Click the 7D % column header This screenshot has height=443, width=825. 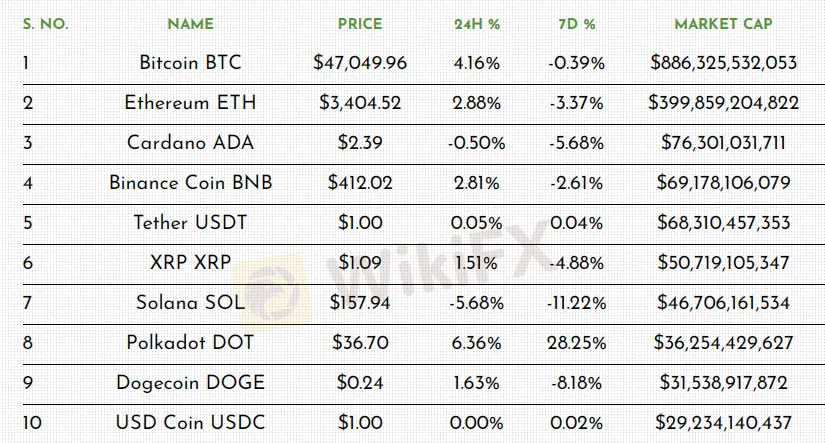coord(576,23)
